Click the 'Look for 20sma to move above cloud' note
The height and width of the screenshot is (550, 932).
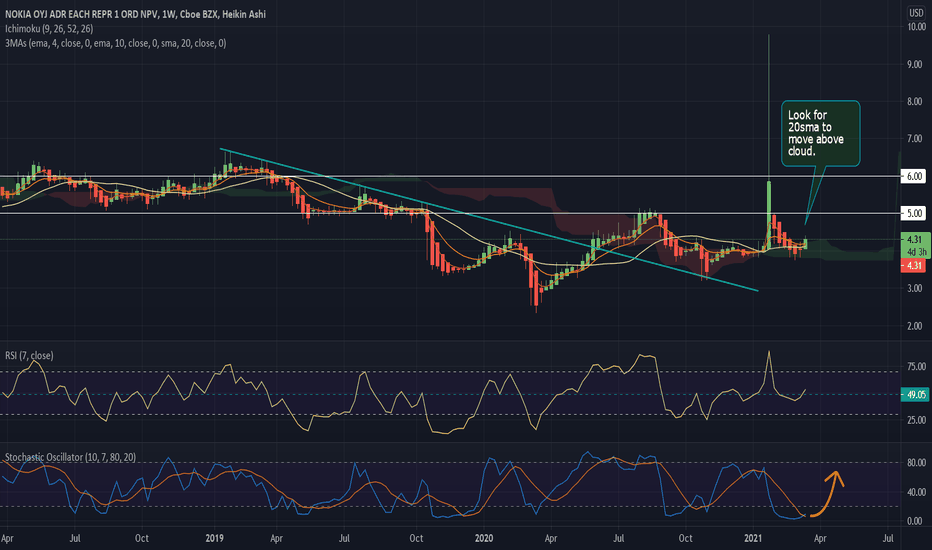pyautogui.click(x=820, y=133)
